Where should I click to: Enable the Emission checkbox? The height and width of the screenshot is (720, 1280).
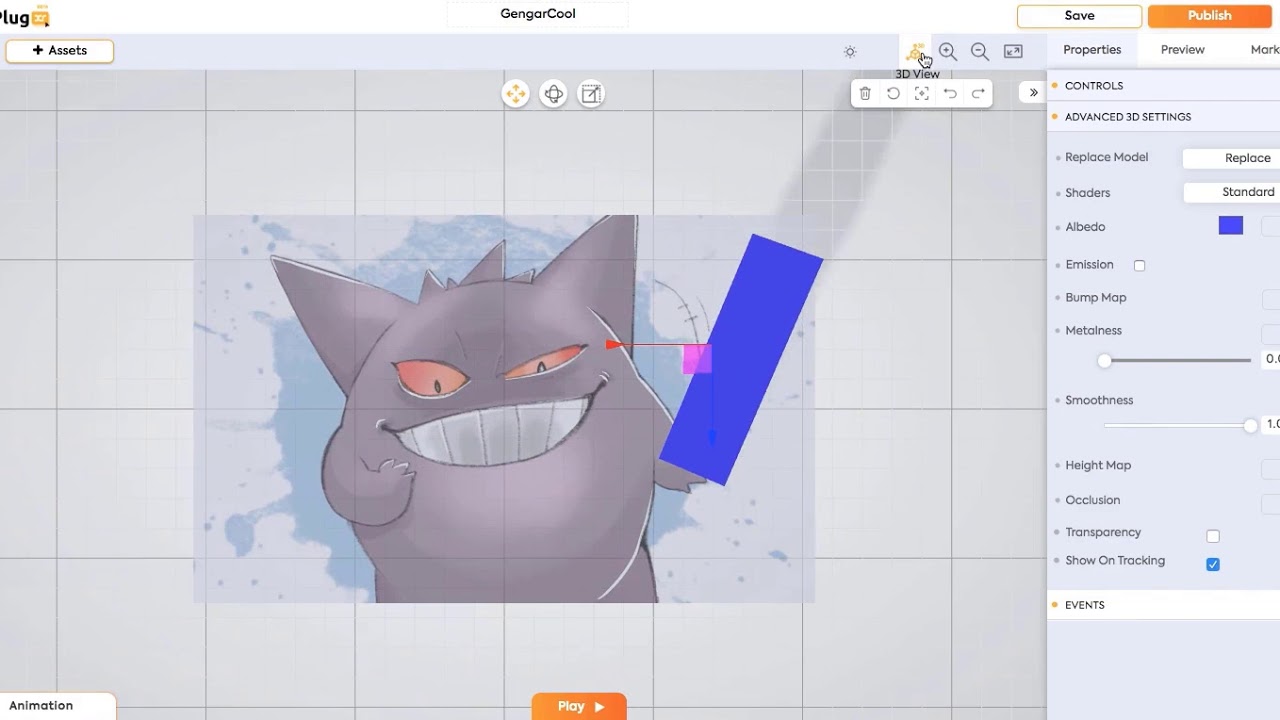pyautogui.click(x=1139, y=265)
